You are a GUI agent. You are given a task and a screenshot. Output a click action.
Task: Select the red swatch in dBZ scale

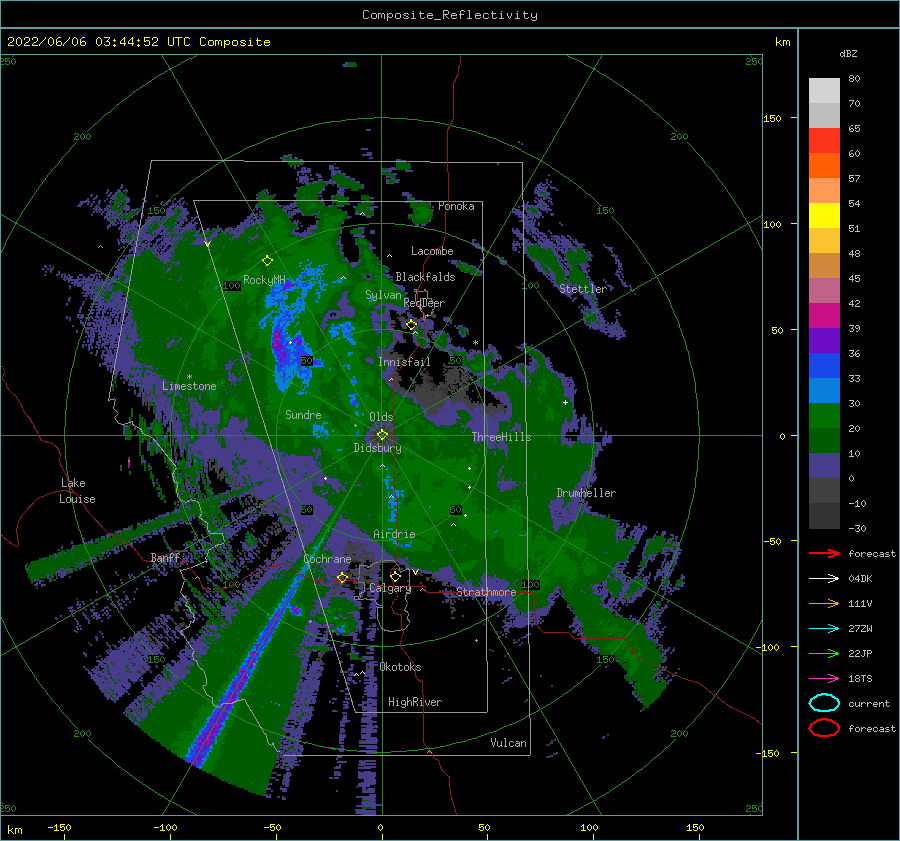[x=824, y=140]
